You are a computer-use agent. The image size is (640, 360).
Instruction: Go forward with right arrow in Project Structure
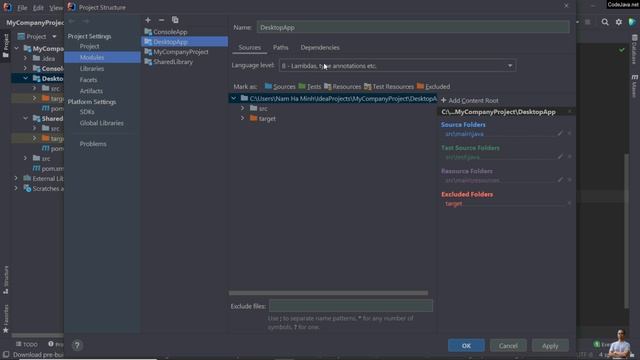pyautogui.click(x=85, y=20)
